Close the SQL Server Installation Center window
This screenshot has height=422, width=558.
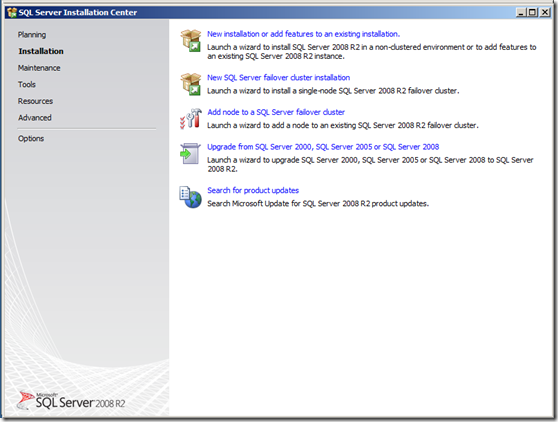[544, 12]
